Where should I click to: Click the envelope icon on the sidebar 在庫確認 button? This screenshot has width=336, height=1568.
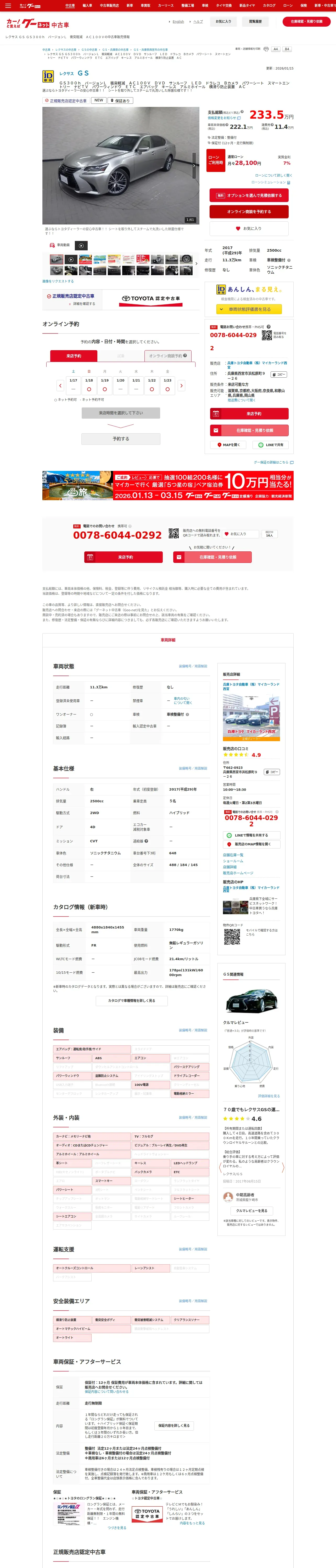[215, 430]
